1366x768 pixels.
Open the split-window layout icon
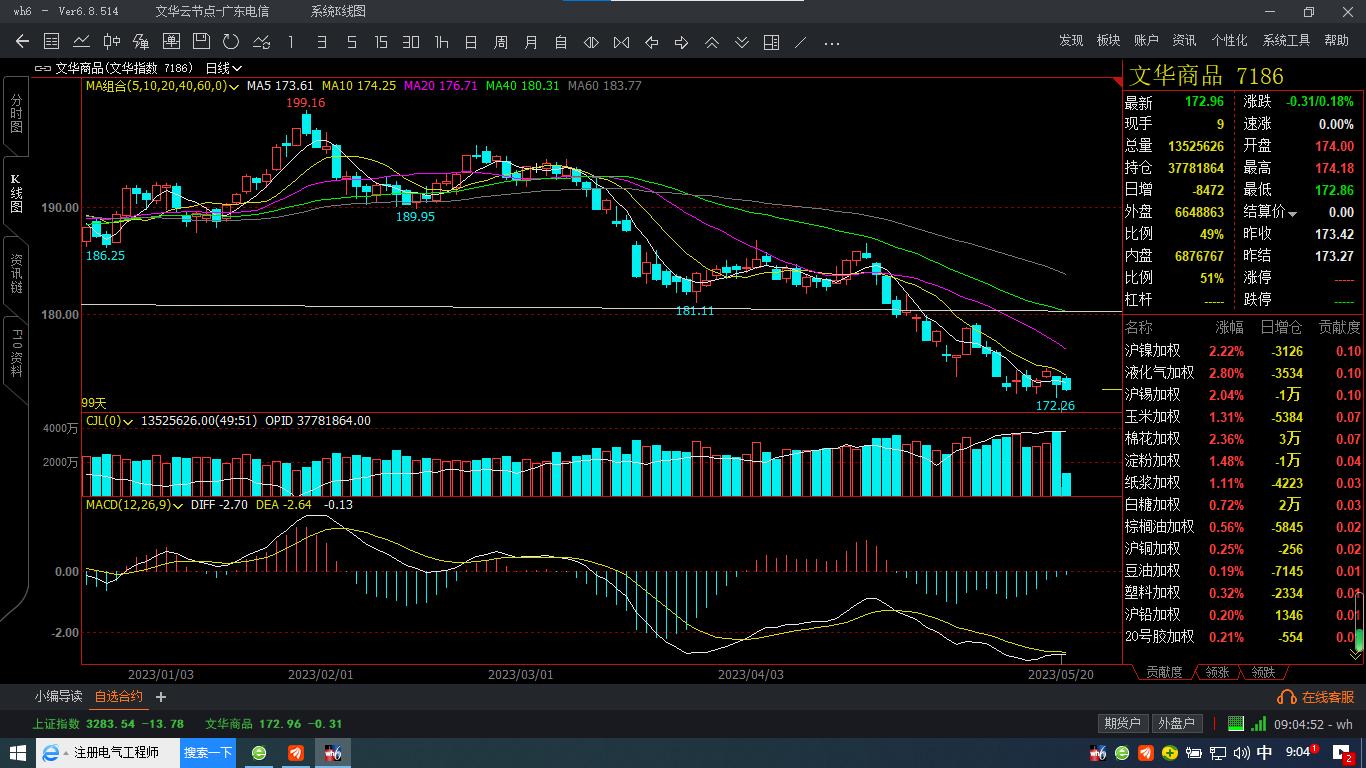[x=771, y=42]
